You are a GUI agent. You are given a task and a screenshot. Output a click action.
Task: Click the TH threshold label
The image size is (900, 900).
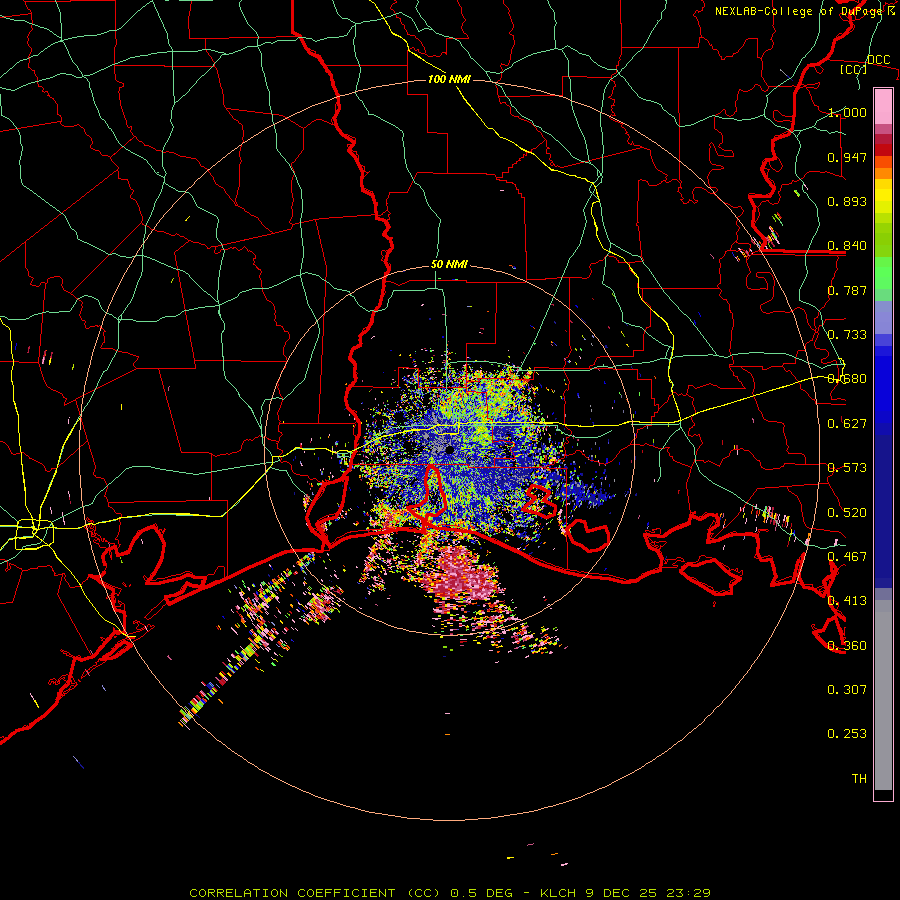tap(859, 779)
